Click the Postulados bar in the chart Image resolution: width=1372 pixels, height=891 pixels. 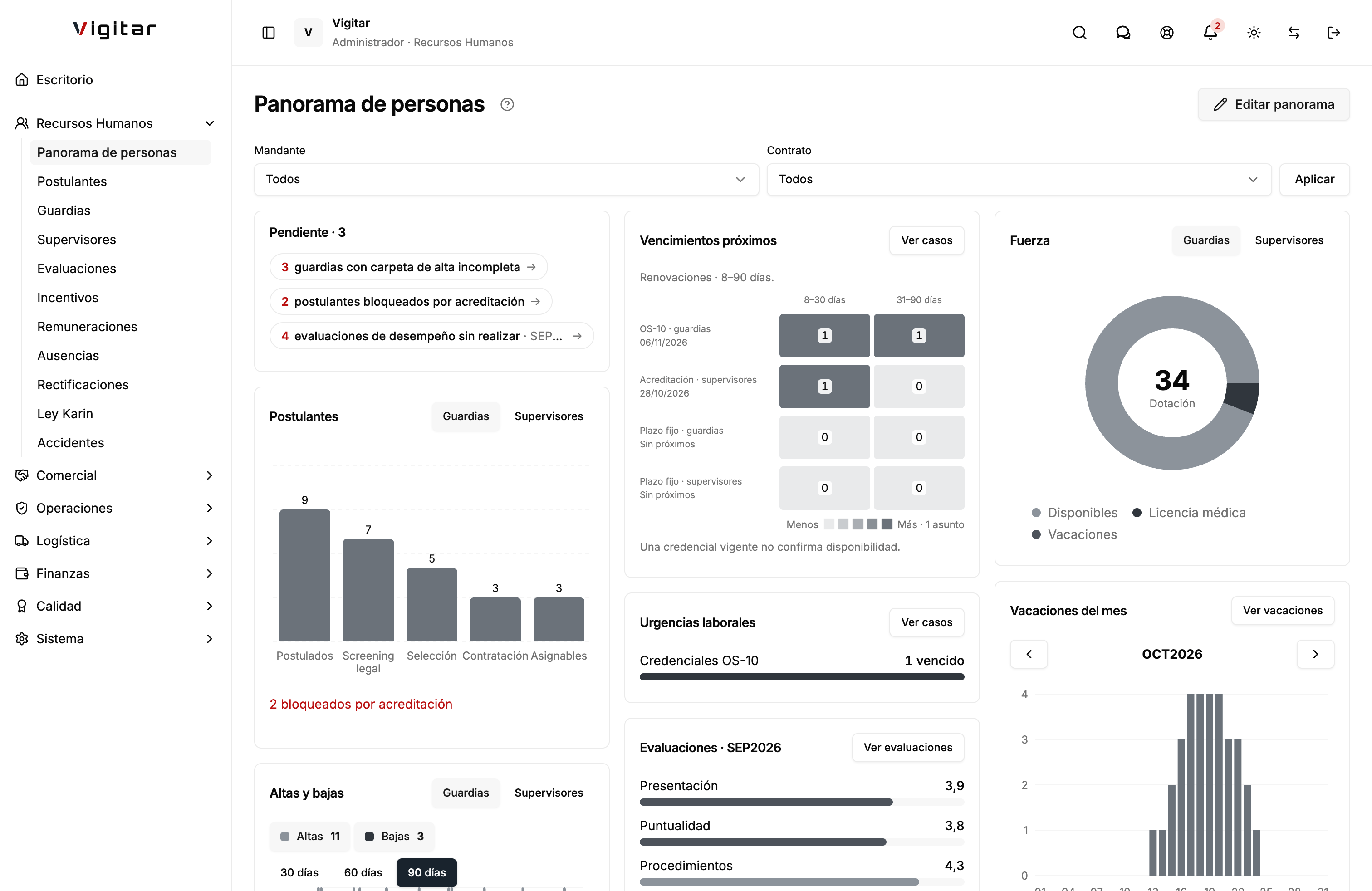[304, 575]
